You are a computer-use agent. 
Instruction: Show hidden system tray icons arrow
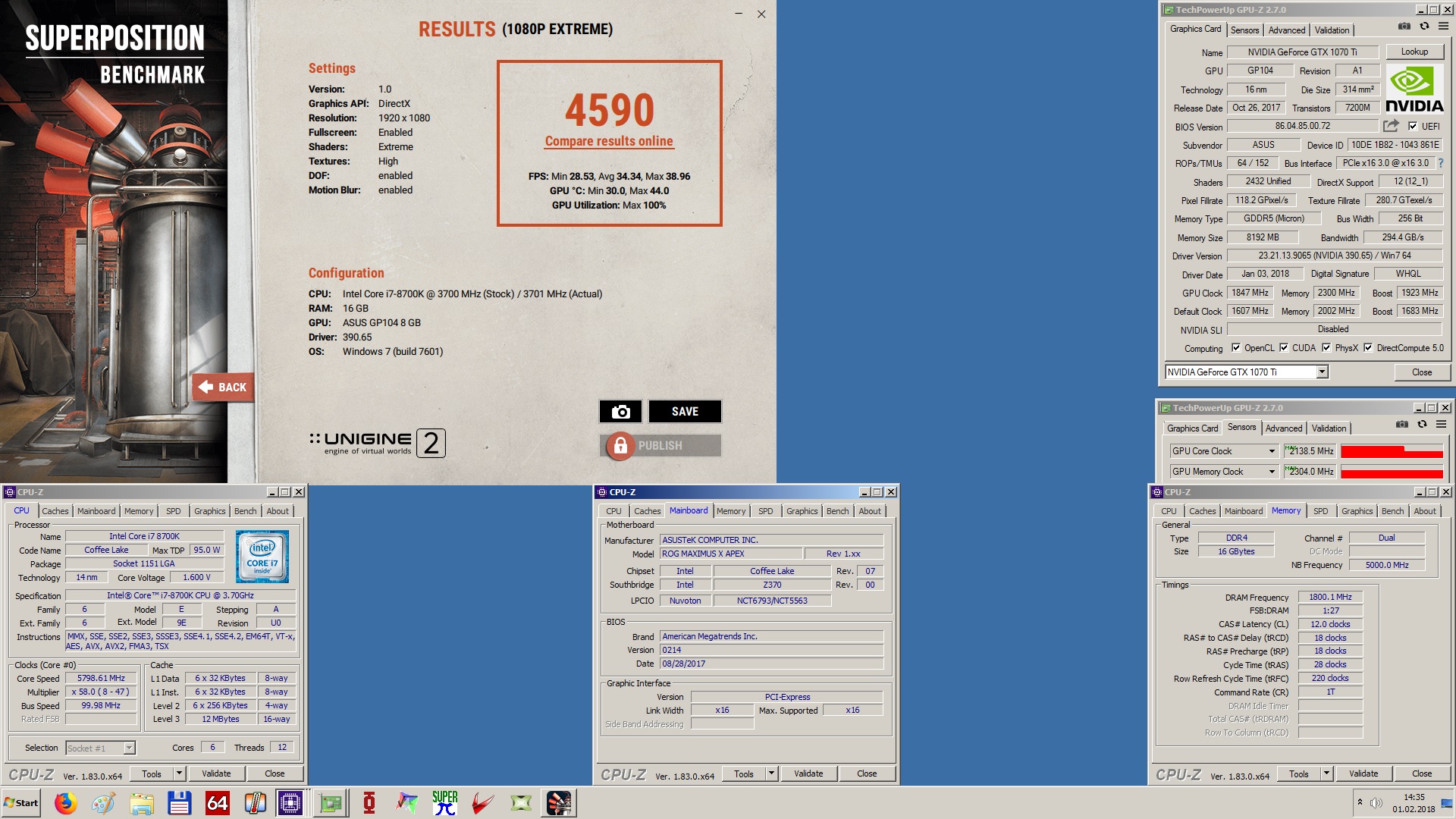(1360, 802)
